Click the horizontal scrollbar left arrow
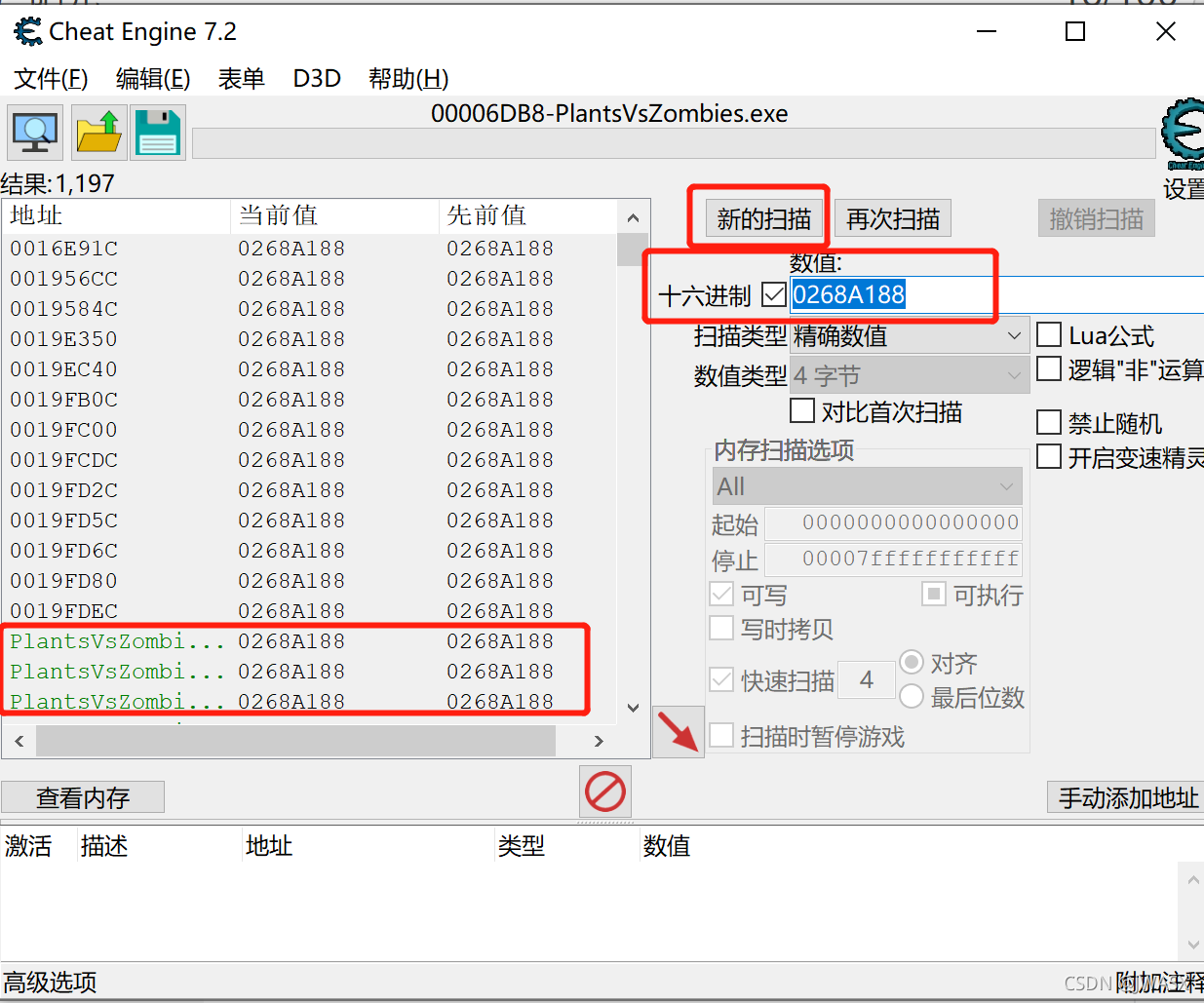 (x=19, y=741)
